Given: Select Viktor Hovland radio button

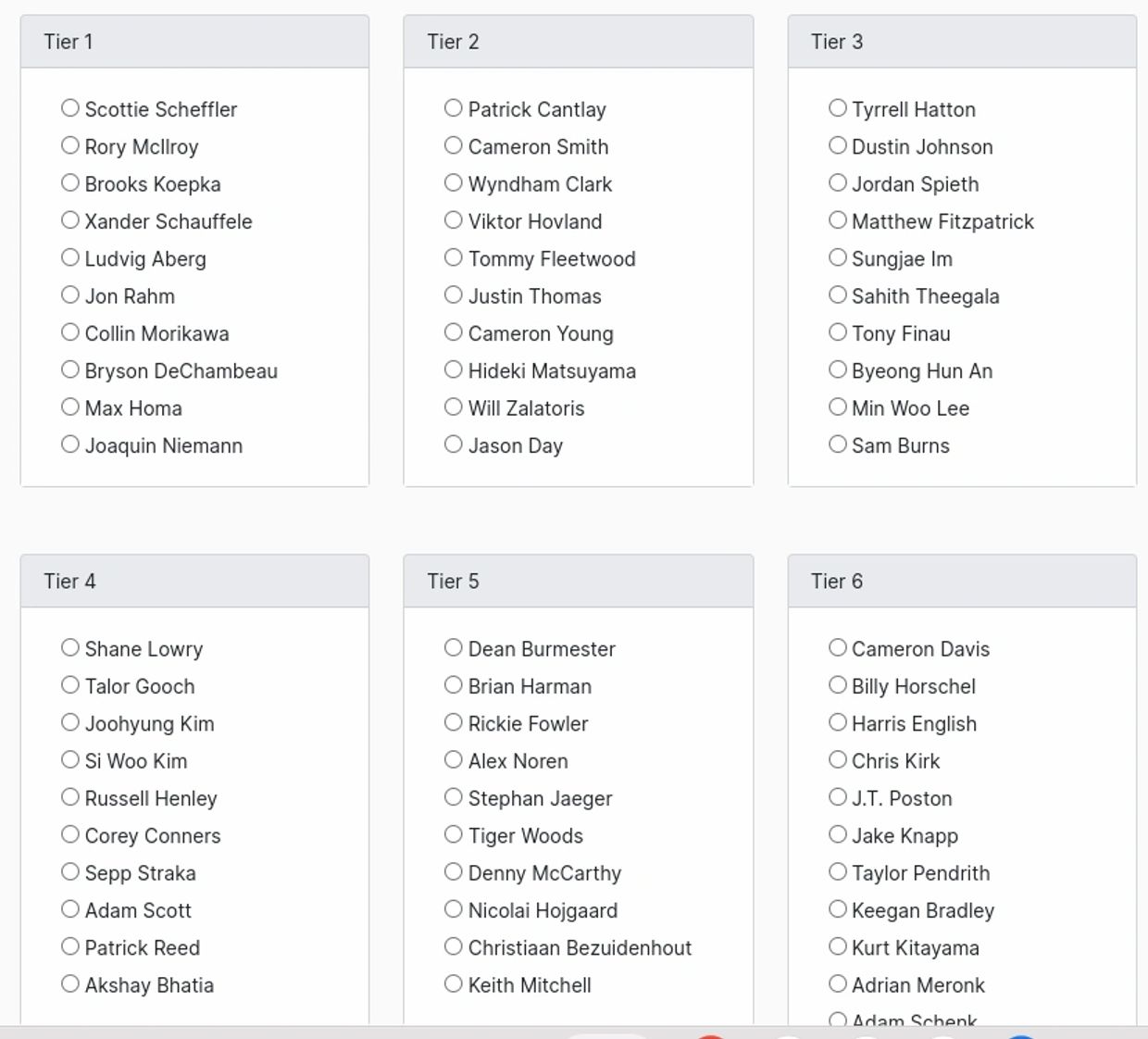Looking at the screenshot, I should point(454,220).
